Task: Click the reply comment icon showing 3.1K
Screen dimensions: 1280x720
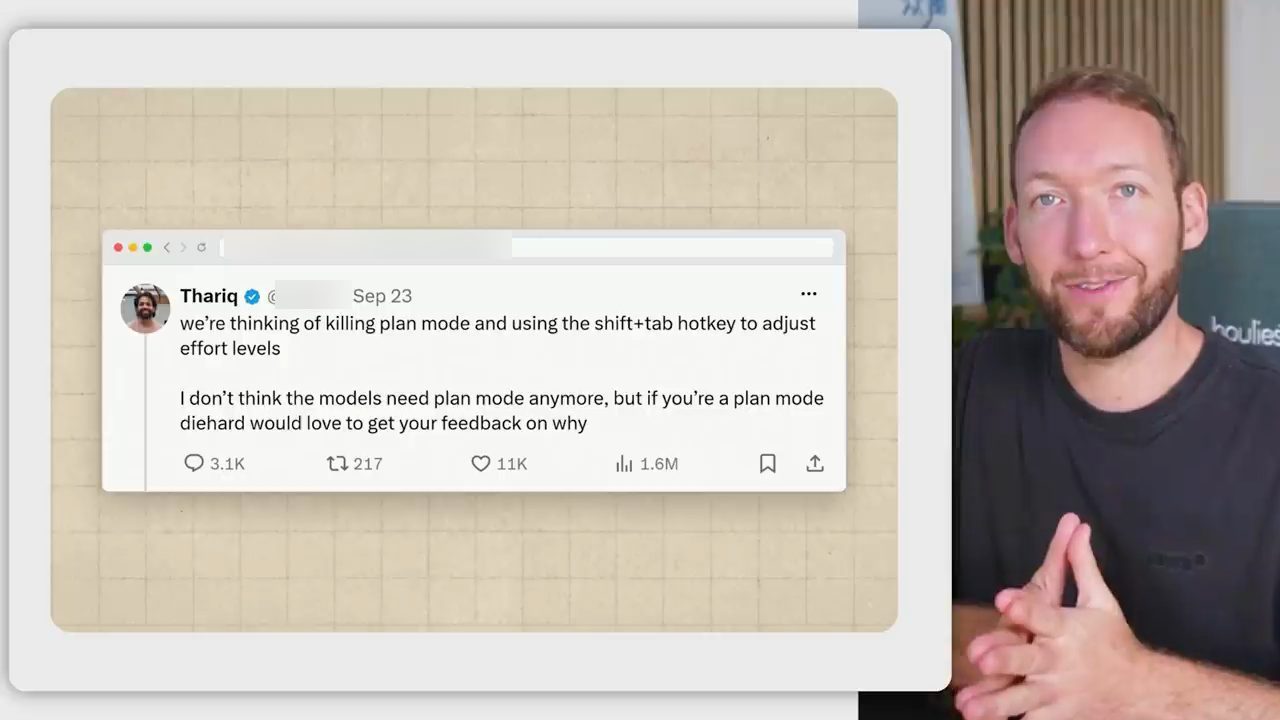Action: (194, 463)
